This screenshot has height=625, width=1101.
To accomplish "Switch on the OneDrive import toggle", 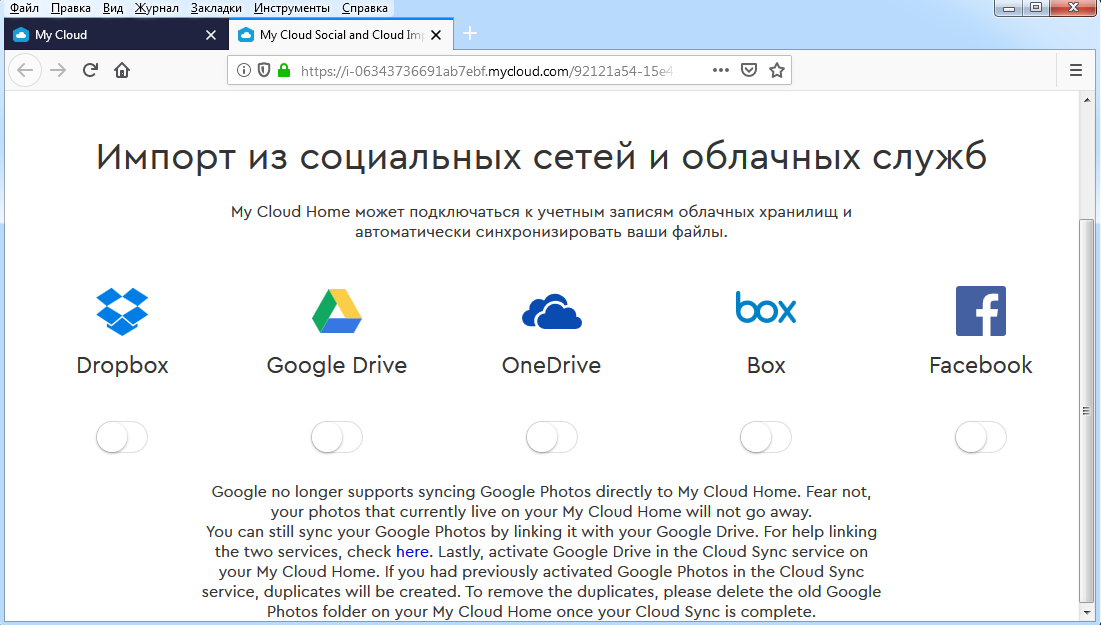I will [x=551, y=438].
